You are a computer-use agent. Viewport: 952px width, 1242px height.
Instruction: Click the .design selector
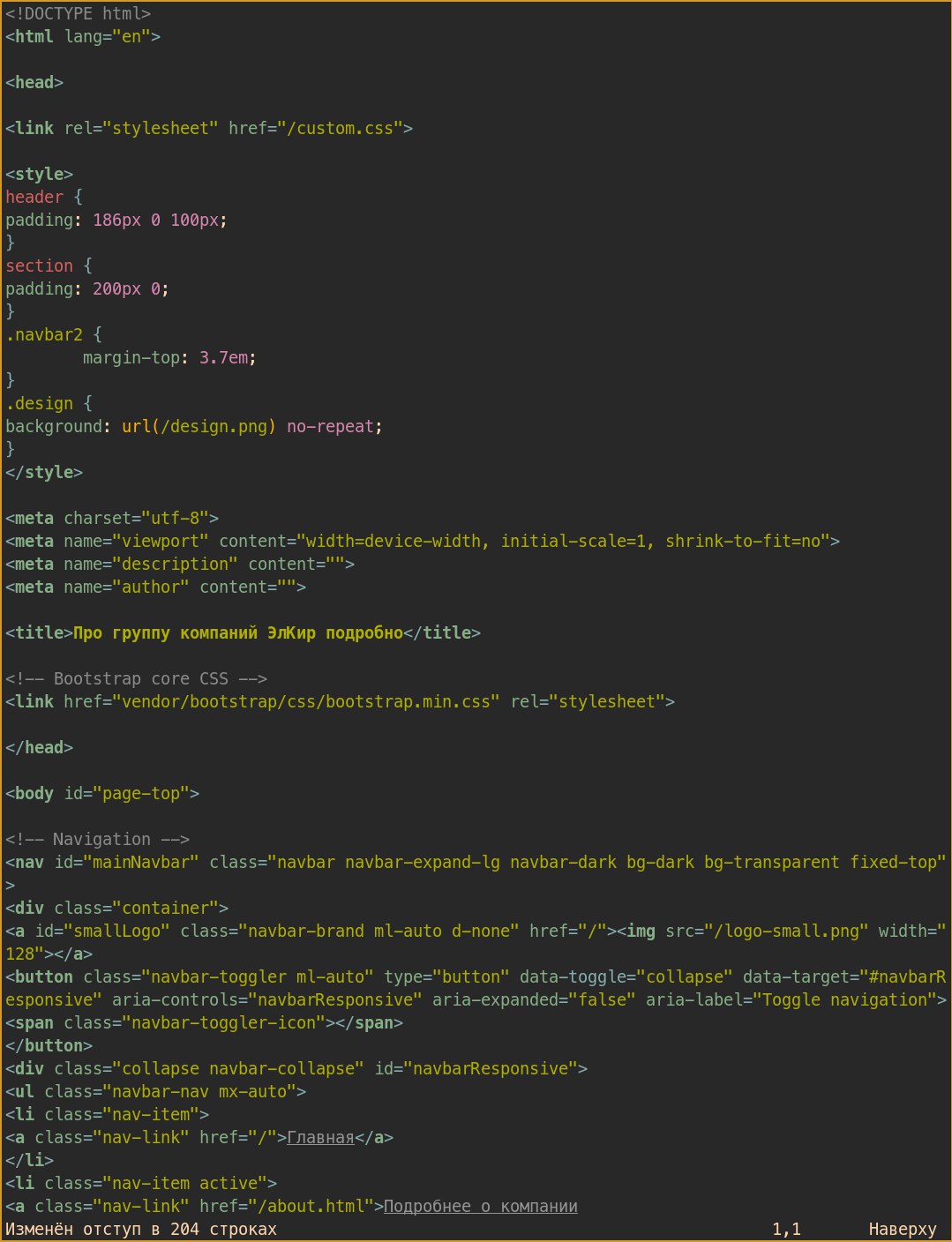click(39, 403)
